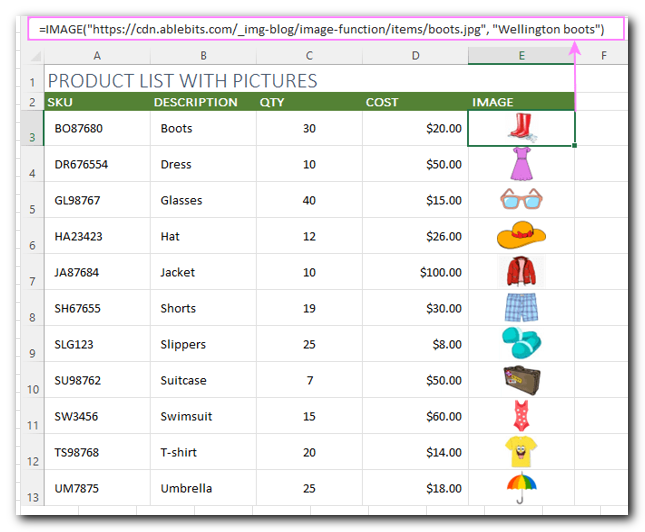Select the $18.00 cost cell
Screen dimensions: 645x532
tap(415, 488)
